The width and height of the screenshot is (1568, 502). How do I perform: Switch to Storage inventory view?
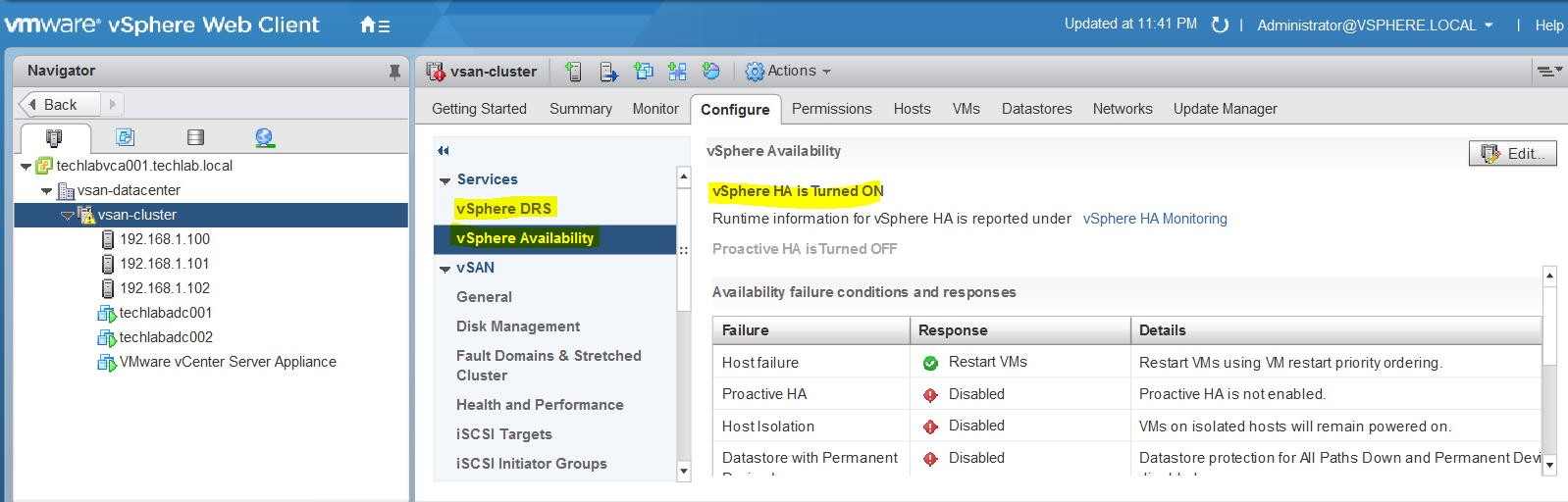point(195,137)
